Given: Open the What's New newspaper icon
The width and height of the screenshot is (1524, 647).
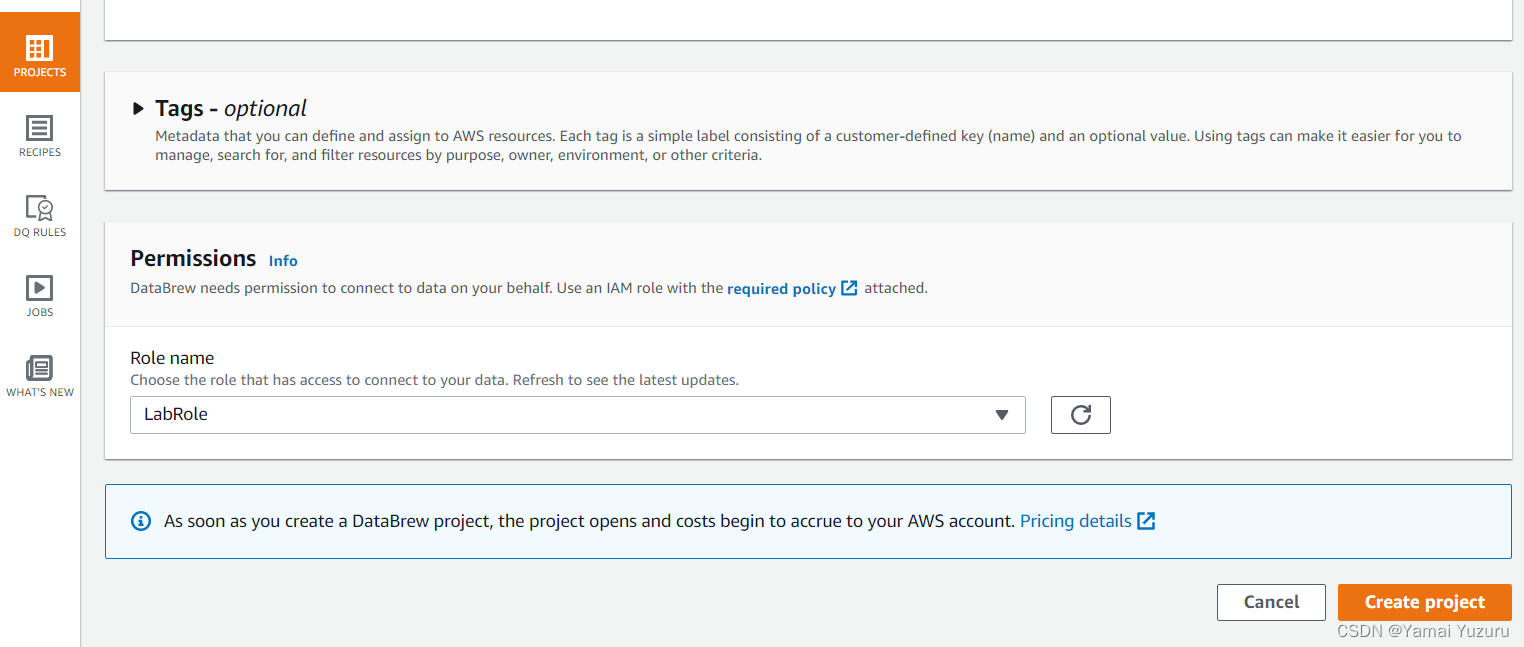Looking at the screenshot, I should point(40,368).
